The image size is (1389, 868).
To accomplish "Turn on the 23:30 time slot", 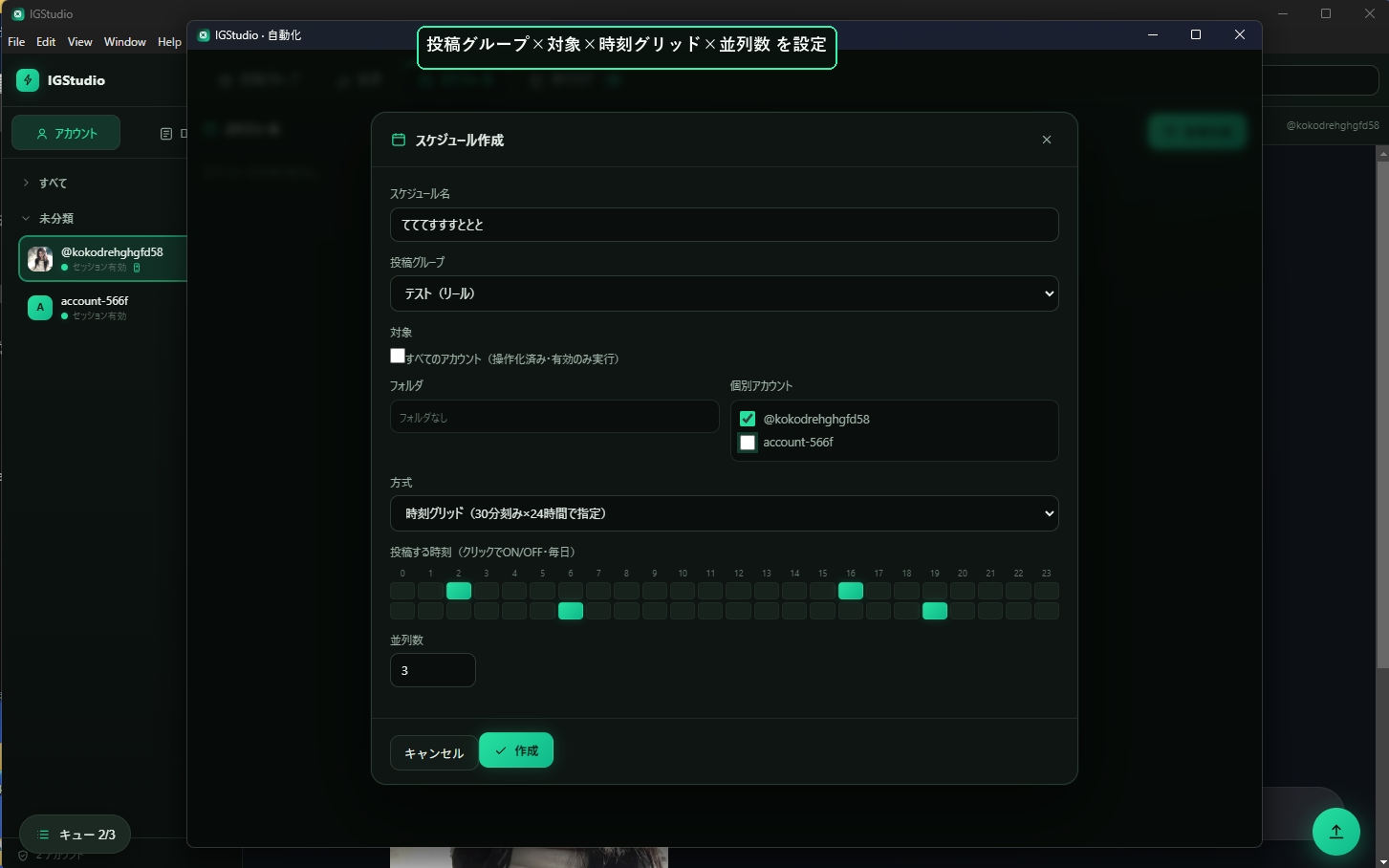I will [x=1047, y=611].
